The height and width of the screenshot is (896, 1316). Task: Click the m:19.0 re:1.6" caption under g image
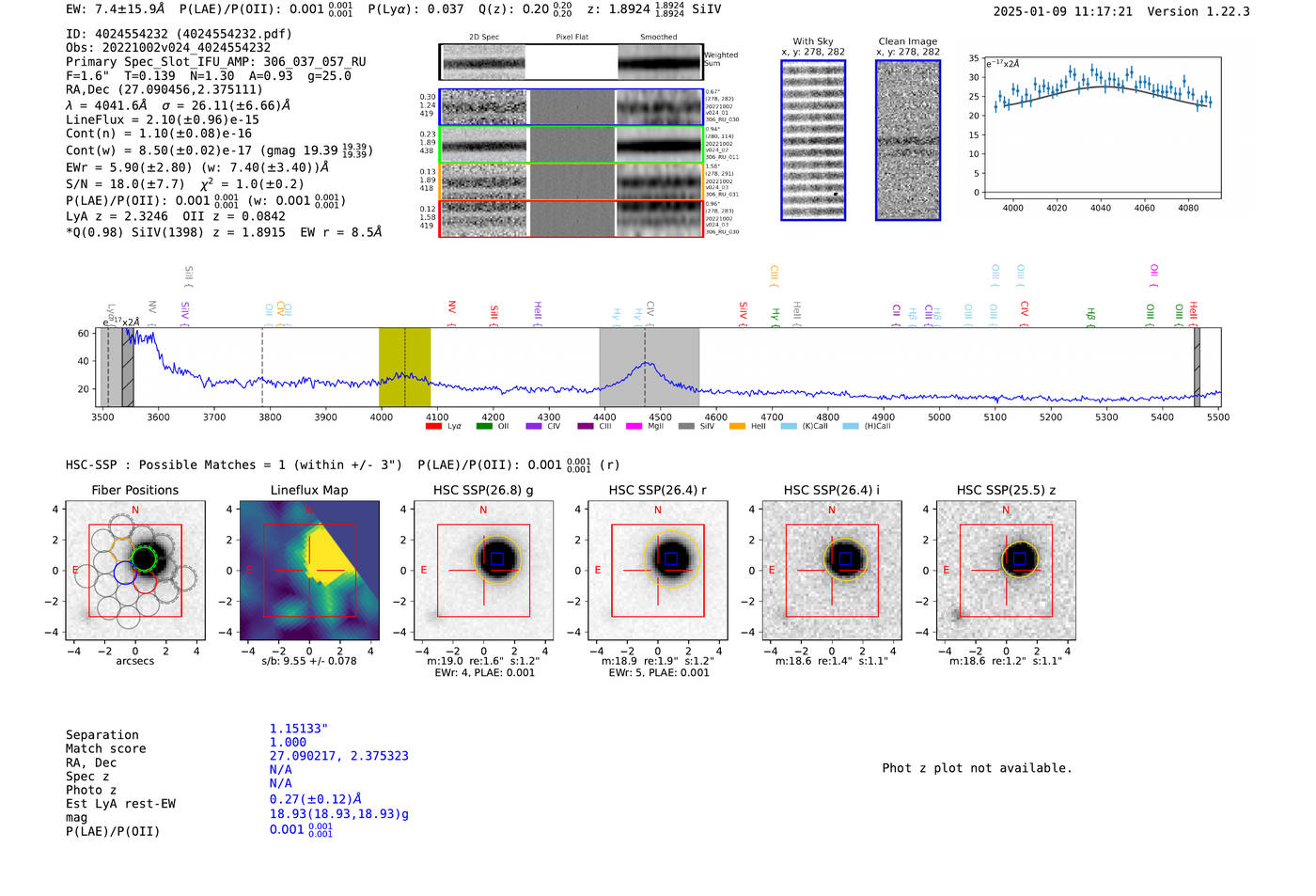(x=483, y=661)
